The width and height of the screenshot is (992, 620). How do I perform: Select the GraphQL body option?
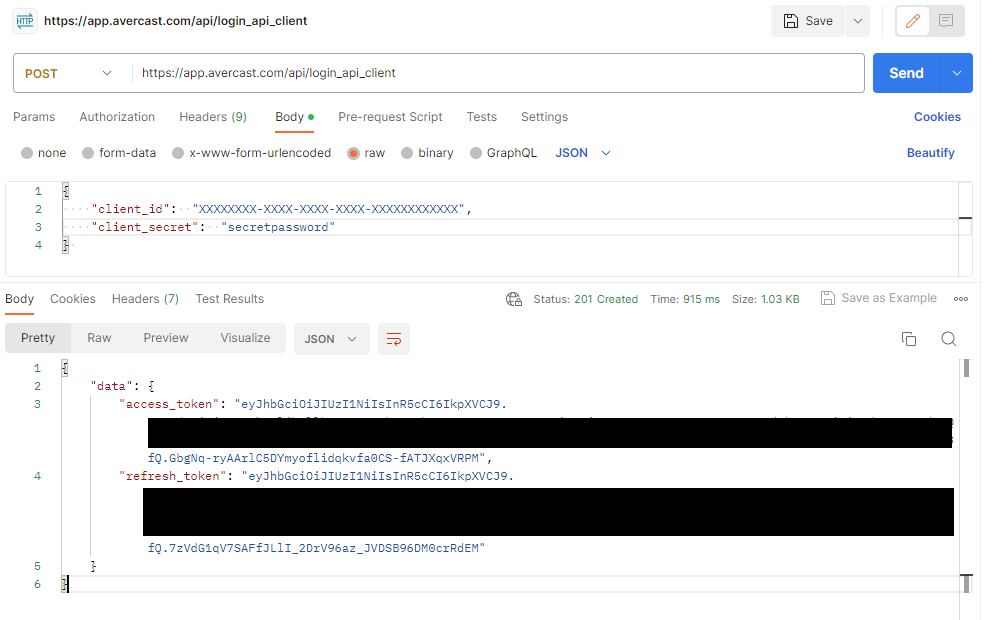pyautogui.click(x=504, y=153)
